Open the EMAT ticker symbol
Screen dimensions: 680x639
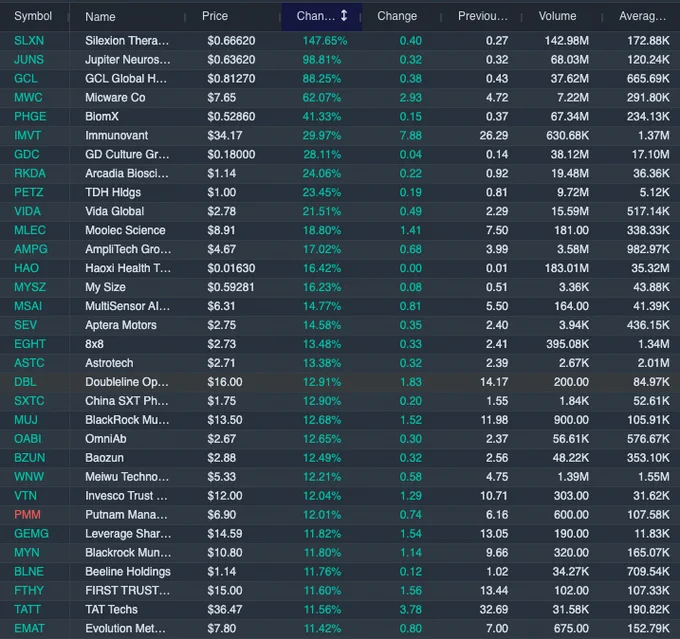(x=29, y=628)
